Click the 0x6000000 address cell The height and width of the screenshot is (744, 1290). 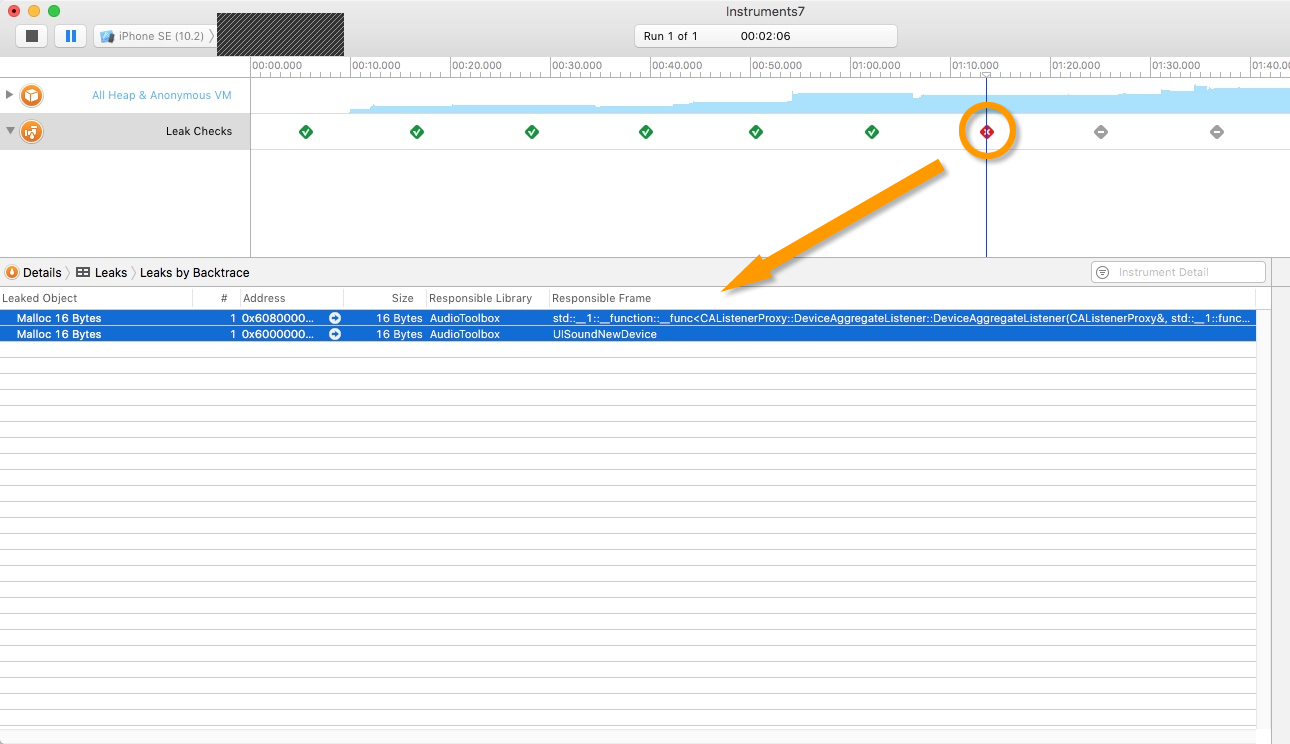point(277,334)
